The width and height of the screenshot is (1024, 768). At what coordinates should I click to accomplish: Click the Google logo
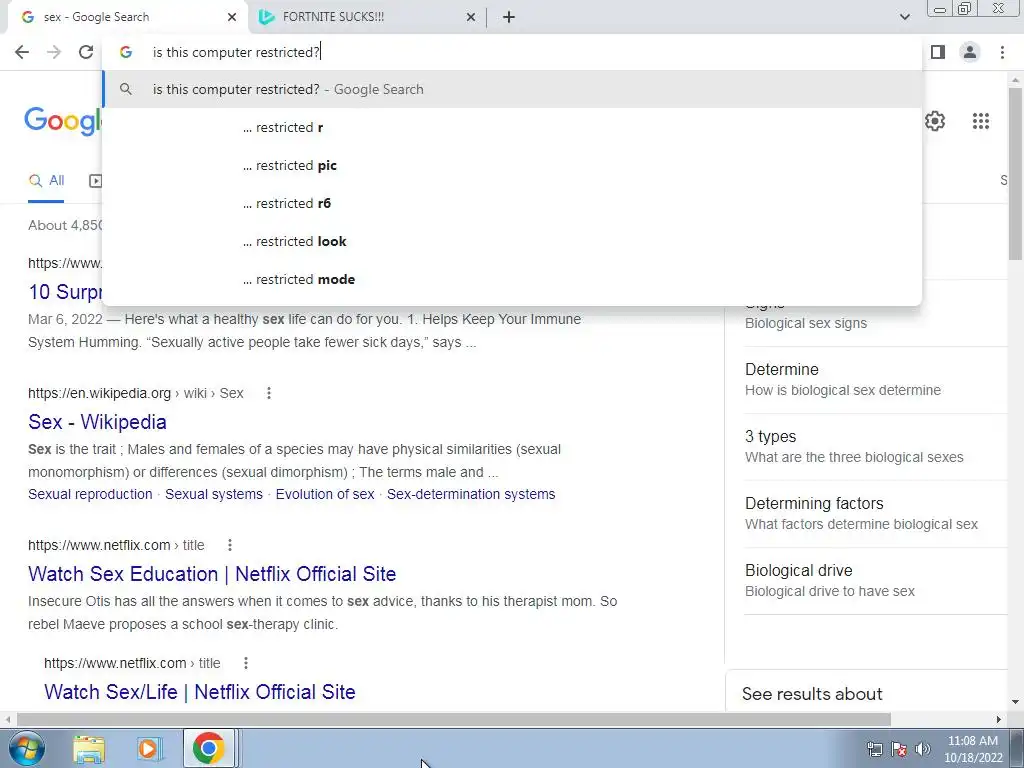pyautogui.click(x=63, y=121)
